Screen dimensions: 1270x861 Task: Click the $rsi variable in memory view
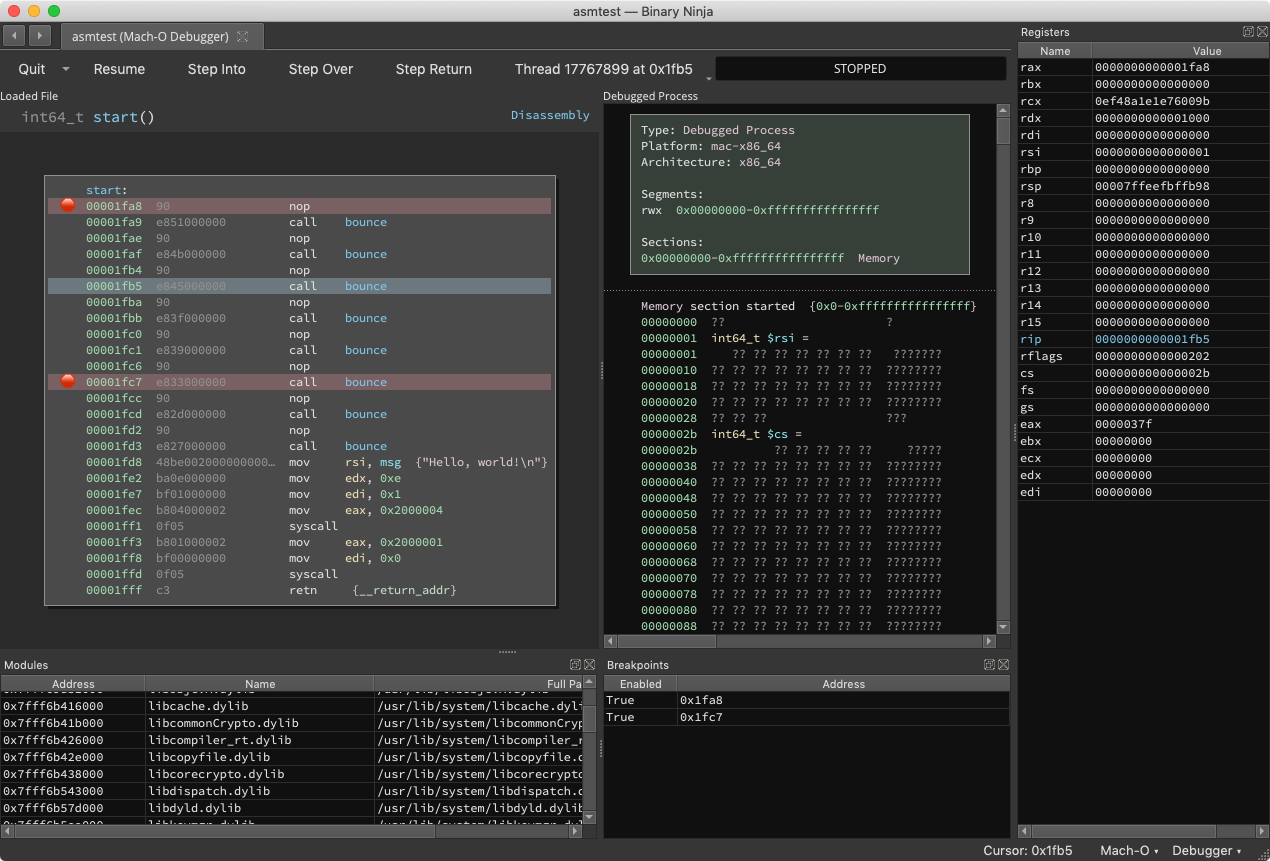pos(781,338)
